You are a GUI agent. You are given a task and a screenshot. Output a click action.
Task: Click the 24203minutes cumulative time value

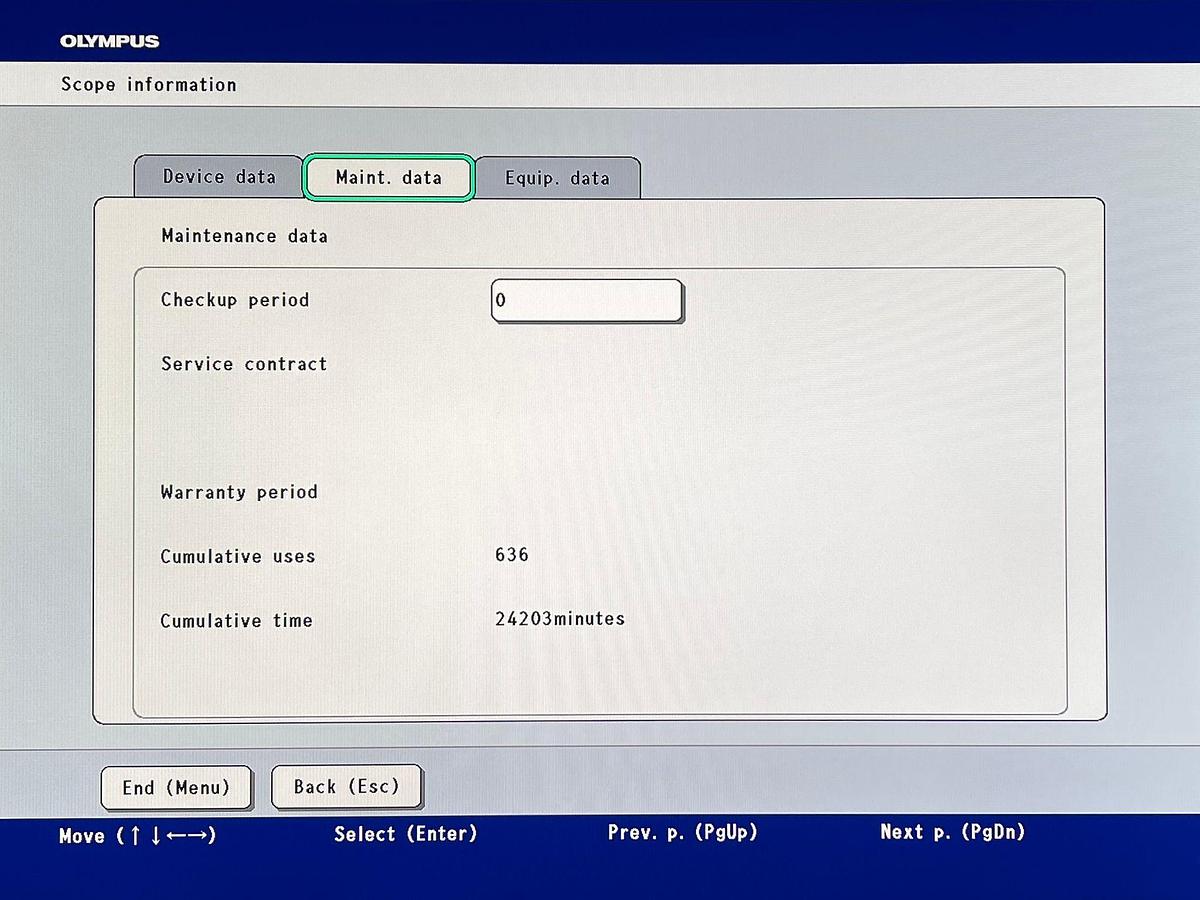[560, 619]
